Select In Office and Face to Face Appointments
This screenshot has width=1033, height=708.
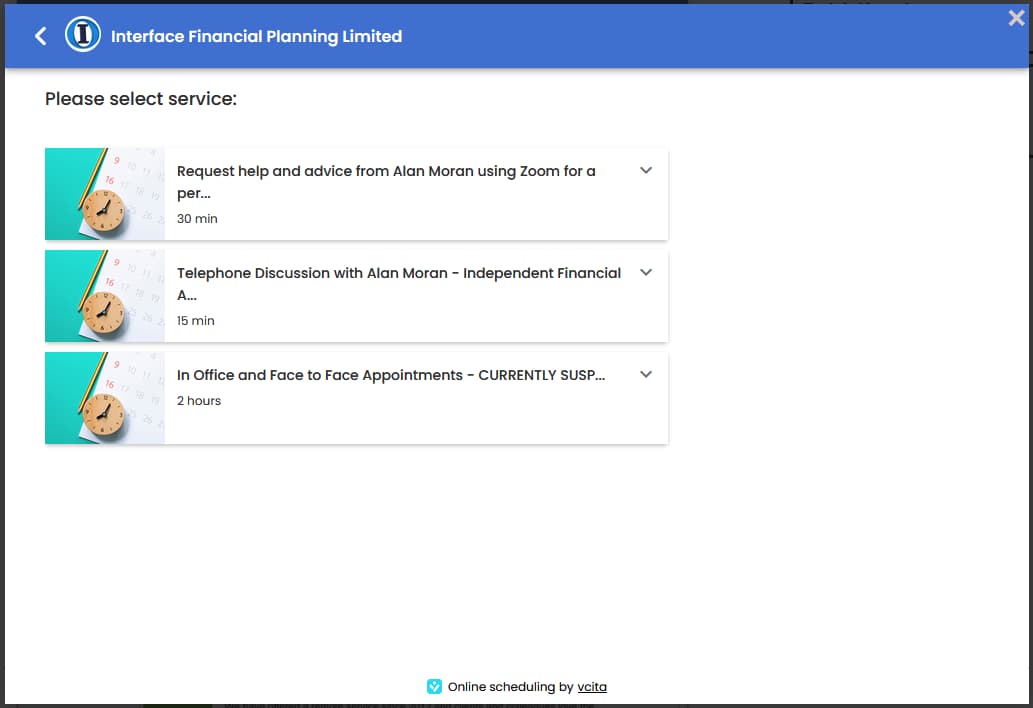pyautogui.click(x=391, y=375)
